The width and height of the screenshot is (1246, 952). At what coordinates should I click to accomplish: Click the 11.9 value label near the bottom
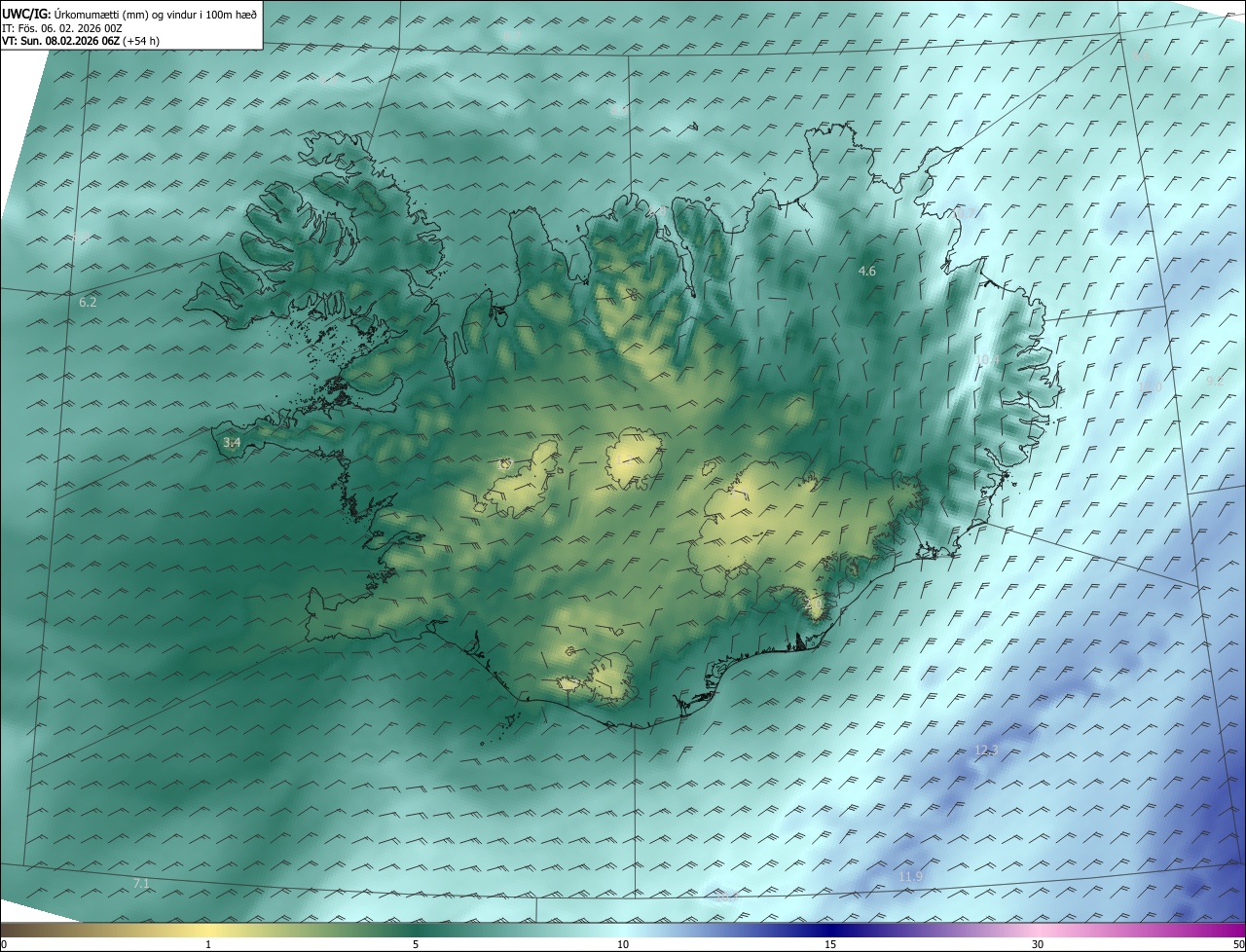coord(910,878)
